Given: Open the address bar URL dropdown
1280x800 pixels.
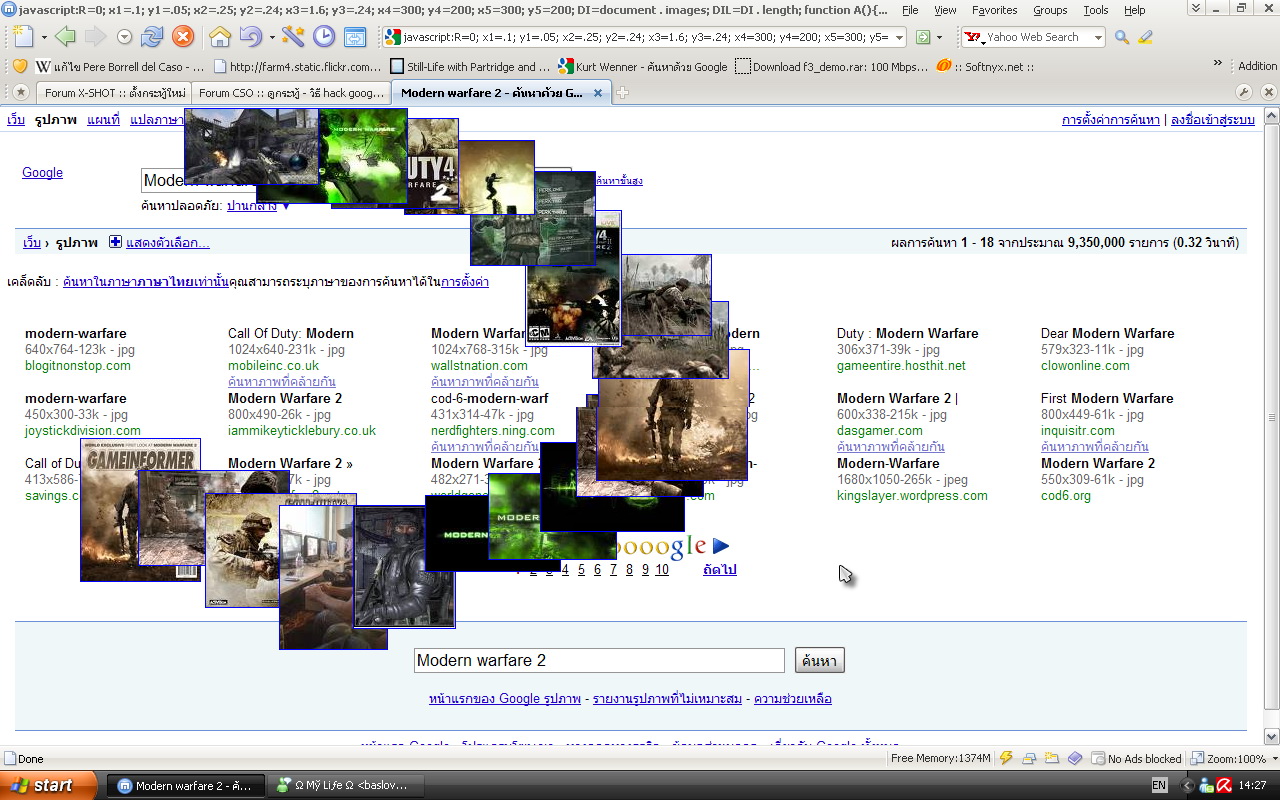Looking at the screenshot, I should click(x=899, y=38).
